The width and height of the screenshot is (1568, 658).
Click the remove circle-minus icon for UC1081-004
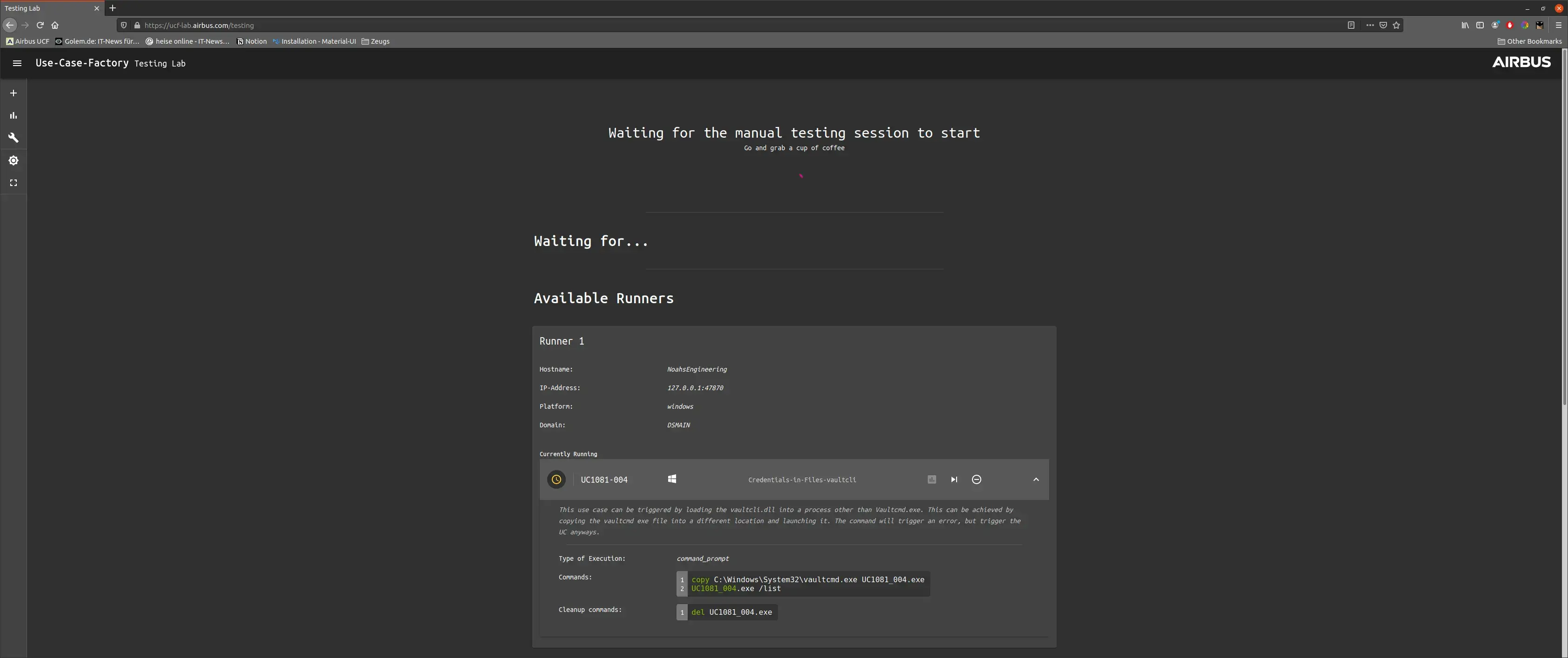(976, 480)
